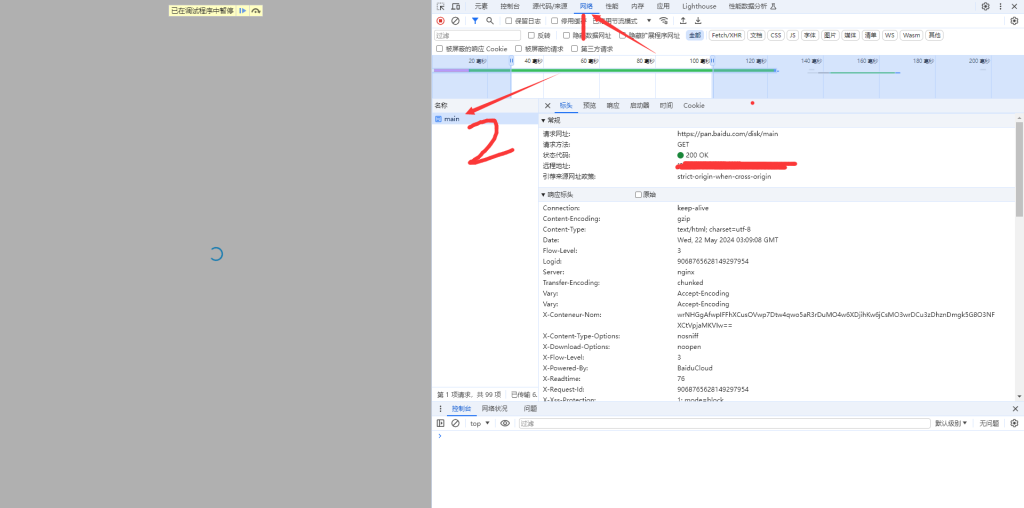Open network conditions wifi icon
The height and width of the screenshot is (508, 1024).
(664, 21)
